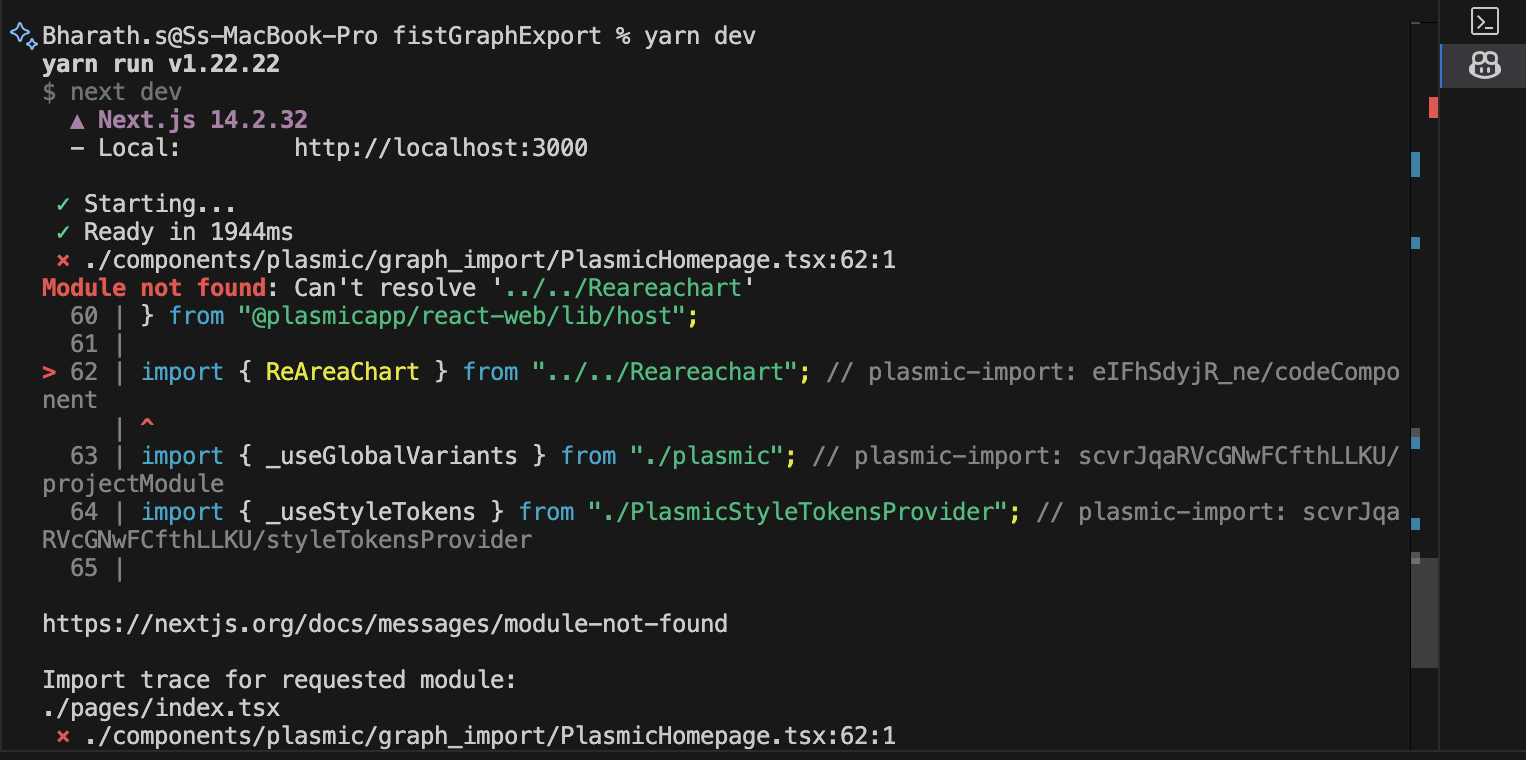Open the nextjs.org module-not-found docs link
This screenshot has width=1526, height=760.
(x=385, y=624)
